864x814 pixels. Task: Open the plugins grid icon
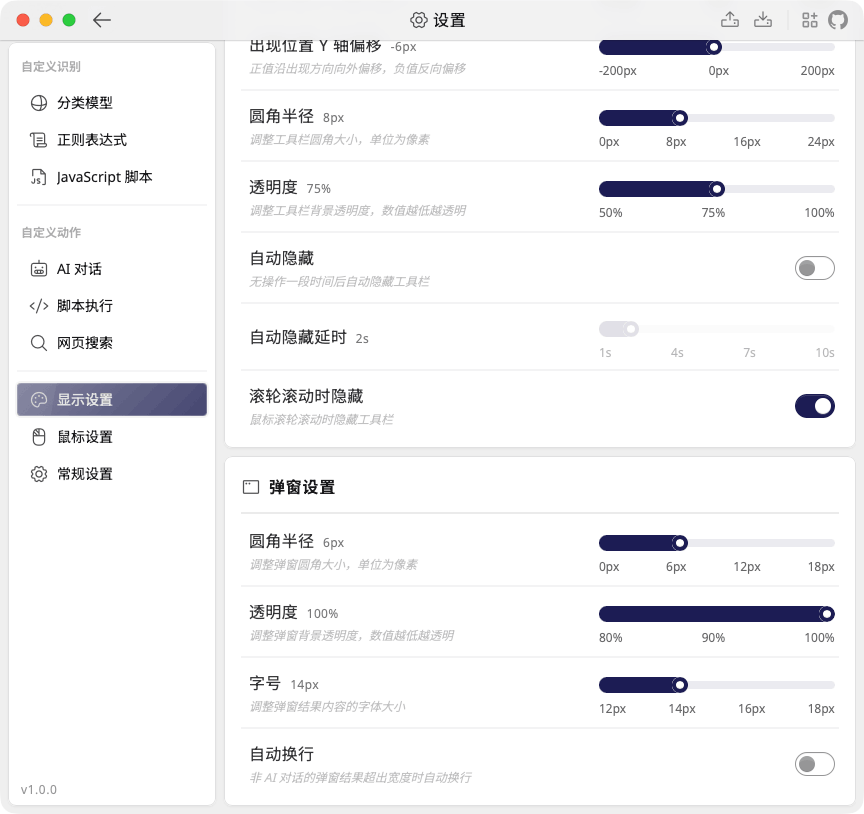point(809,20)
